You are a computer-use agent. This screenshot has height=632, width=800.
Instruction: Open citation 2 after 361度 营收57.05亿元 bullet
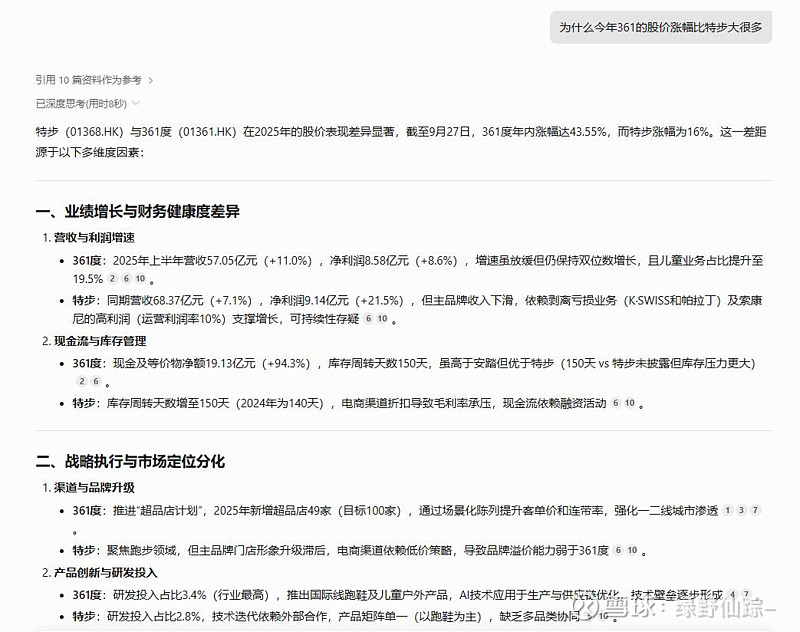(113, 279)
